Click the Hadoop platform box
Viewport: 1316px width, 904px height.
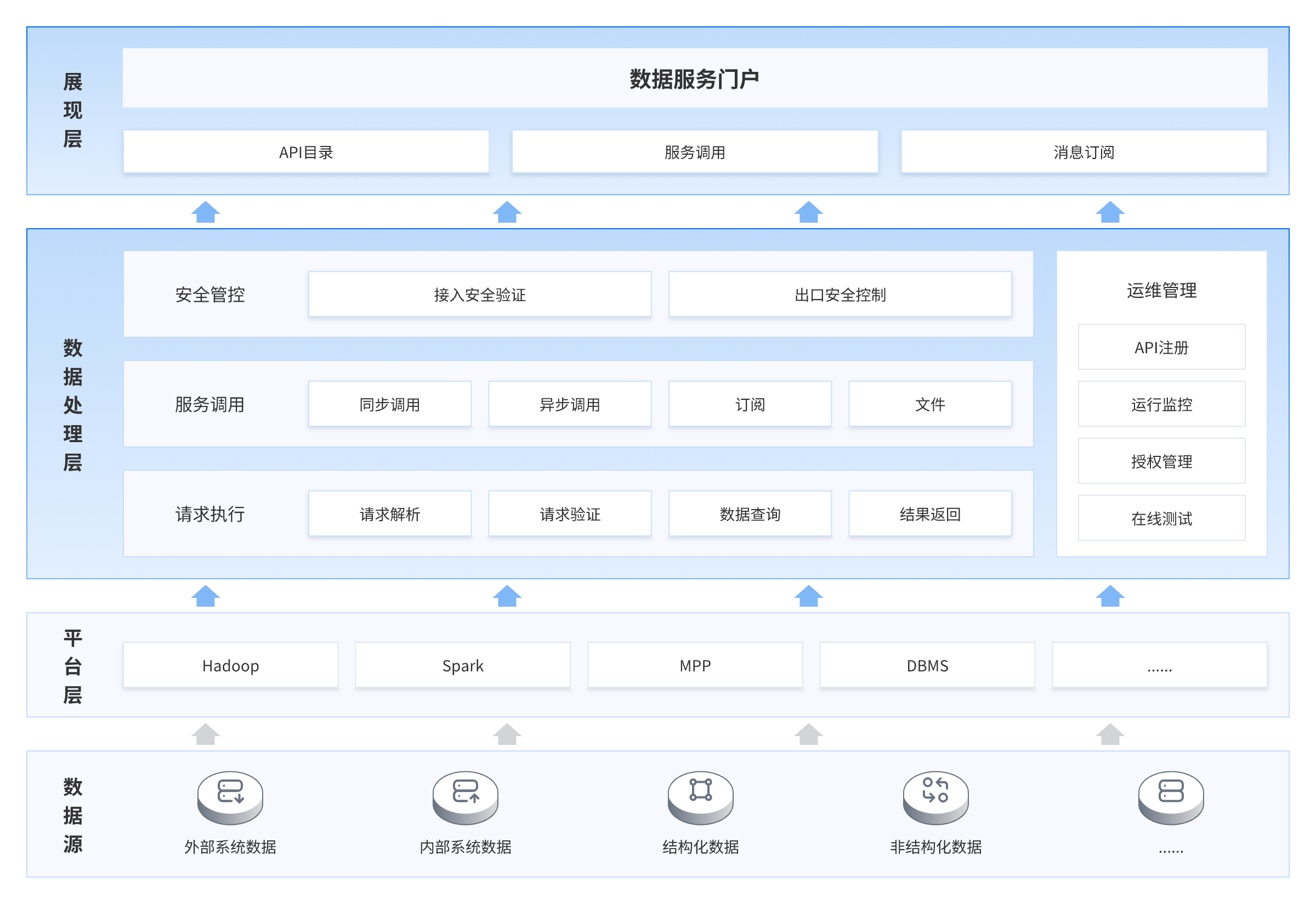point(230,665)
